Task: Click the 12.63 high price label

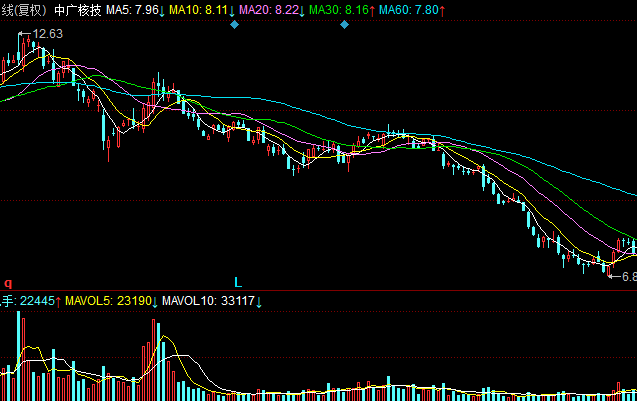Action: point(47,34)
